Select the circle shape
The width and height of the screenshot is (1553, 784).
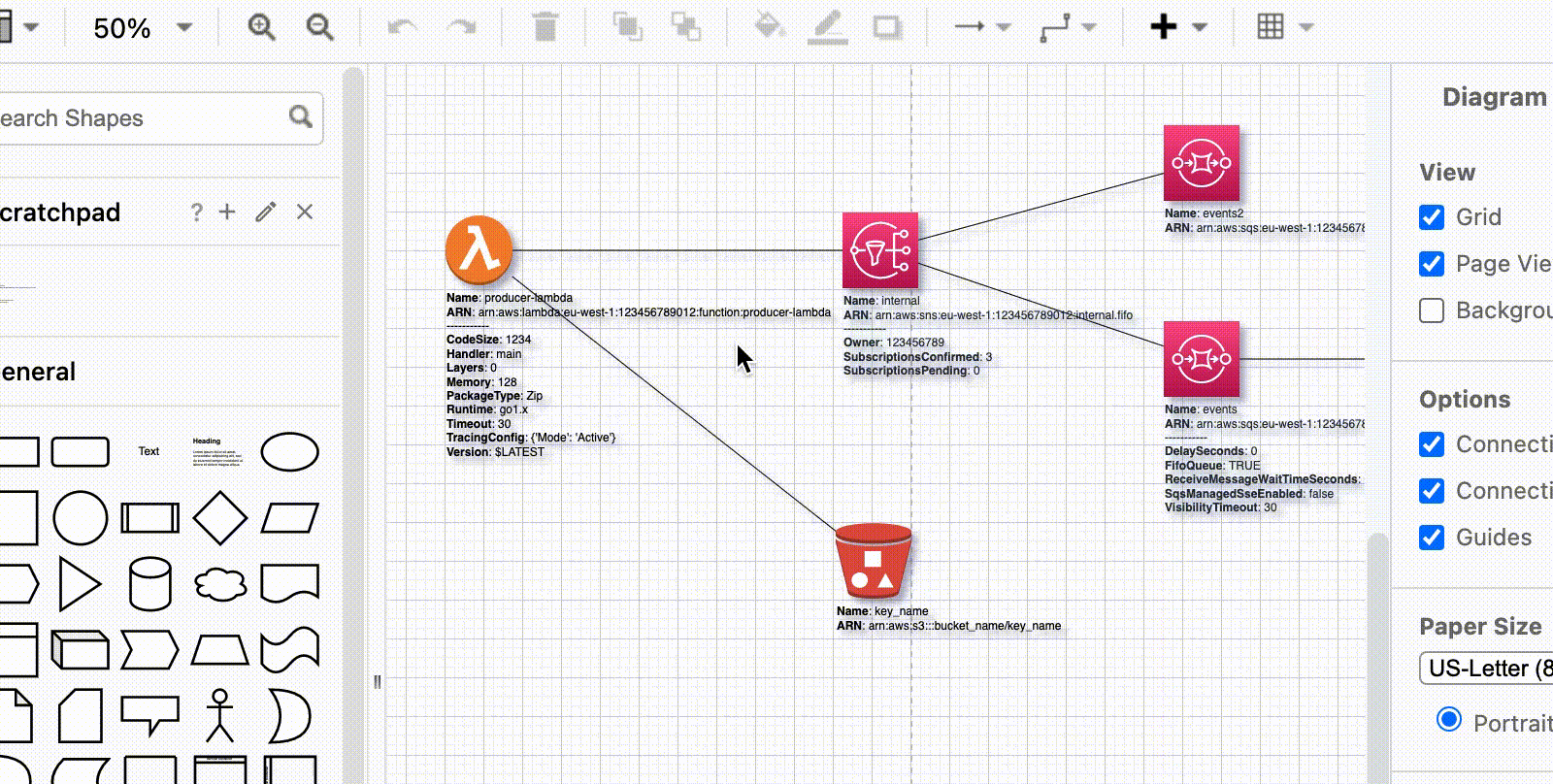click(x=80, y=517)
